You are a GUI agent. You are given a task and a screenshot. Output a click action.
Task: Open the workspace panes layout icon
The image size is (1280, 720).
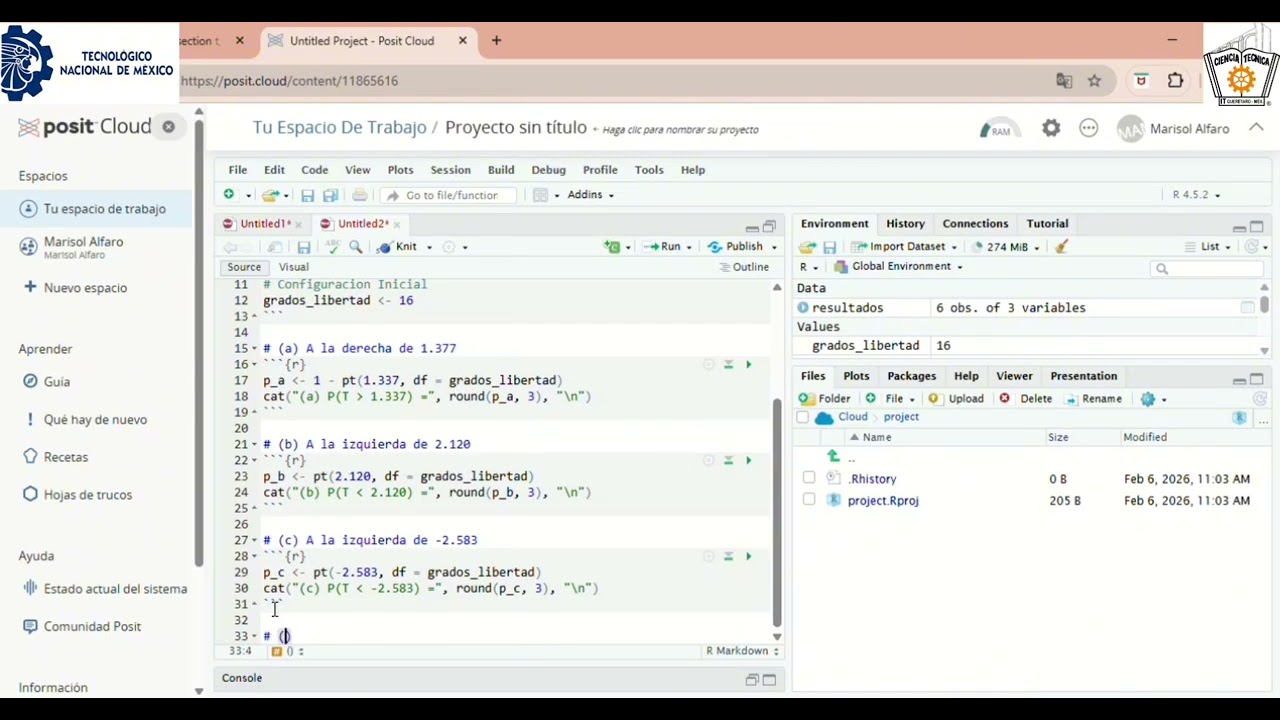point(540,195)
